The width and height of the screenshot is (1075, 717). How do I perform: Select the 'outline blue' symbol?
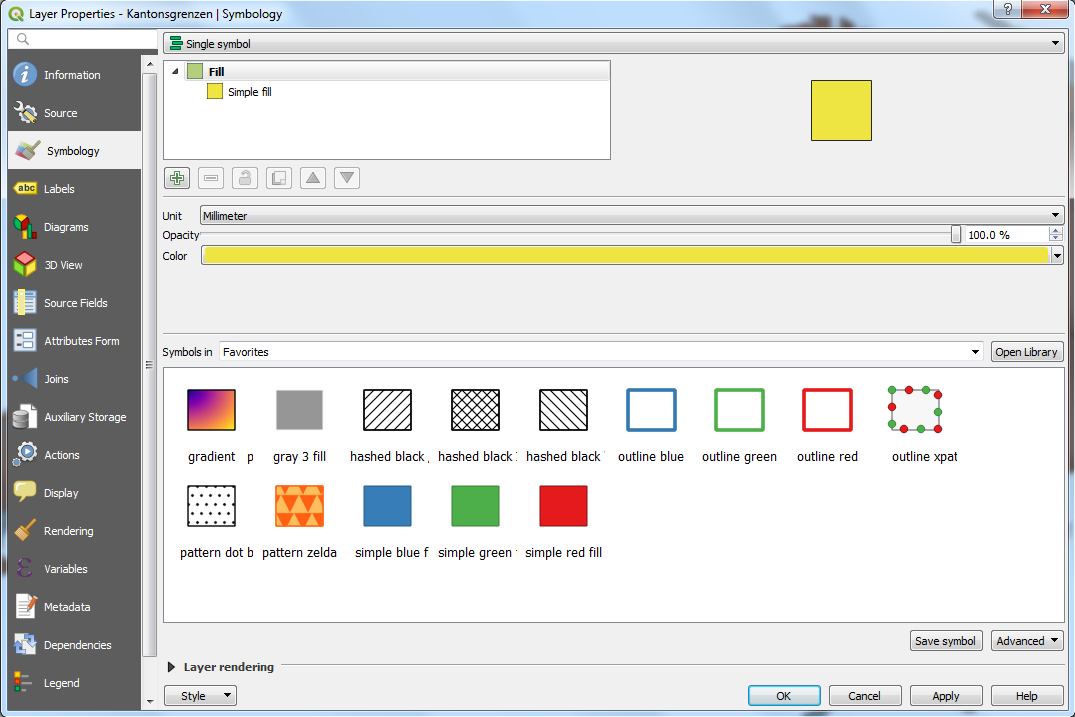point(651,410)
